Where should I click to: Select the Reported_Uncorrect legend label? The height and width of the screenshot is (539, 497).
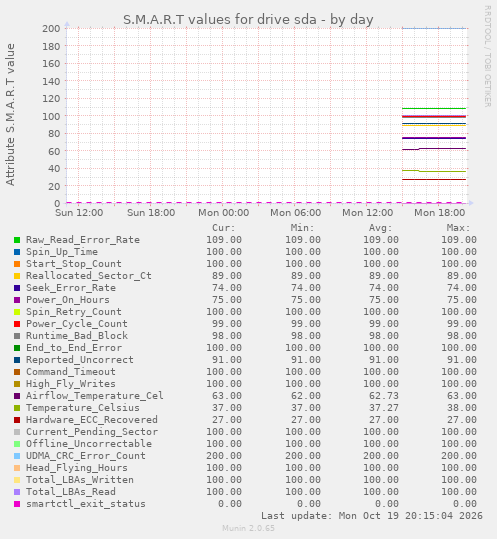point(80,360)
